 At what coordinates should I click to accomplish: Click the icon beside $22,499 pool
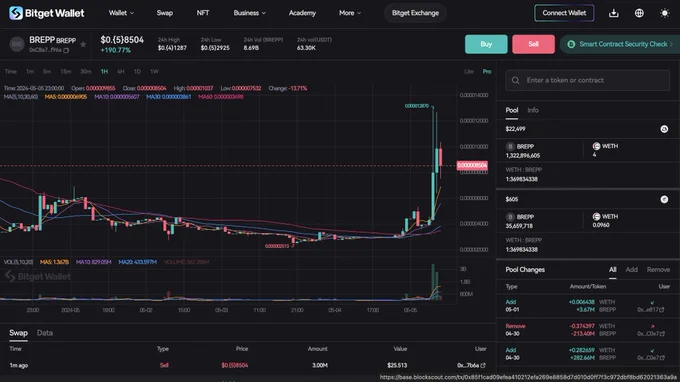[664, 129]
